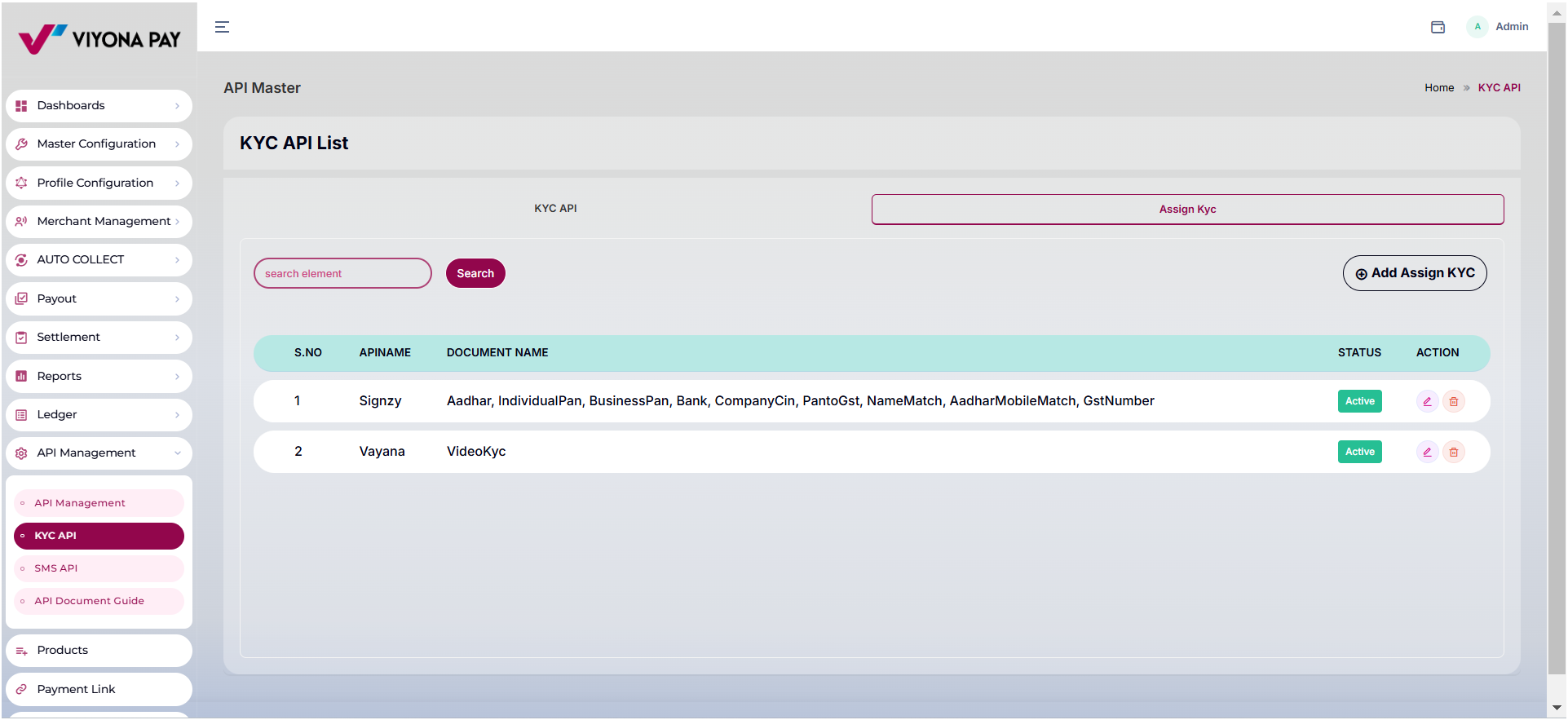Click the page vertical scrollbar

[x=1556, y=349]
